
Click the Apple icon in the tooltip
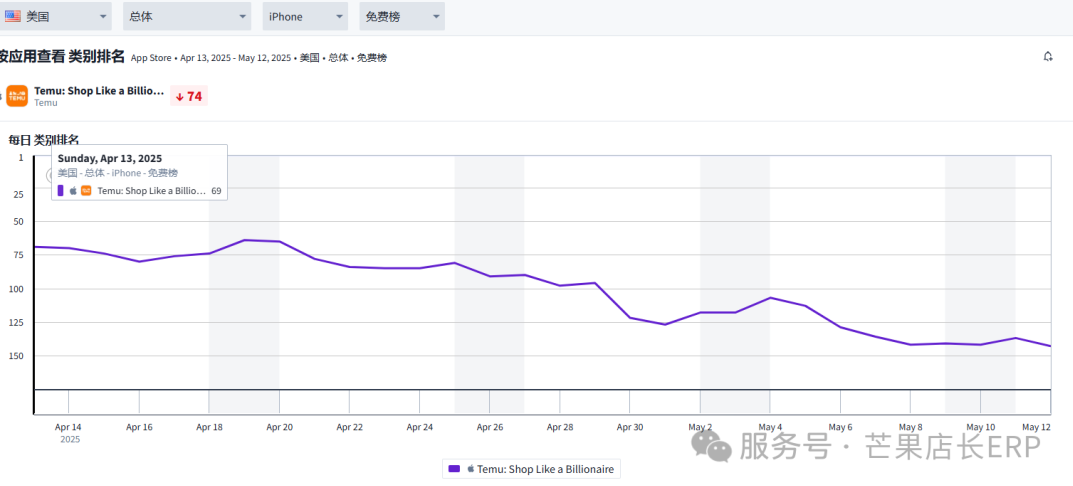tap(73, 191)
